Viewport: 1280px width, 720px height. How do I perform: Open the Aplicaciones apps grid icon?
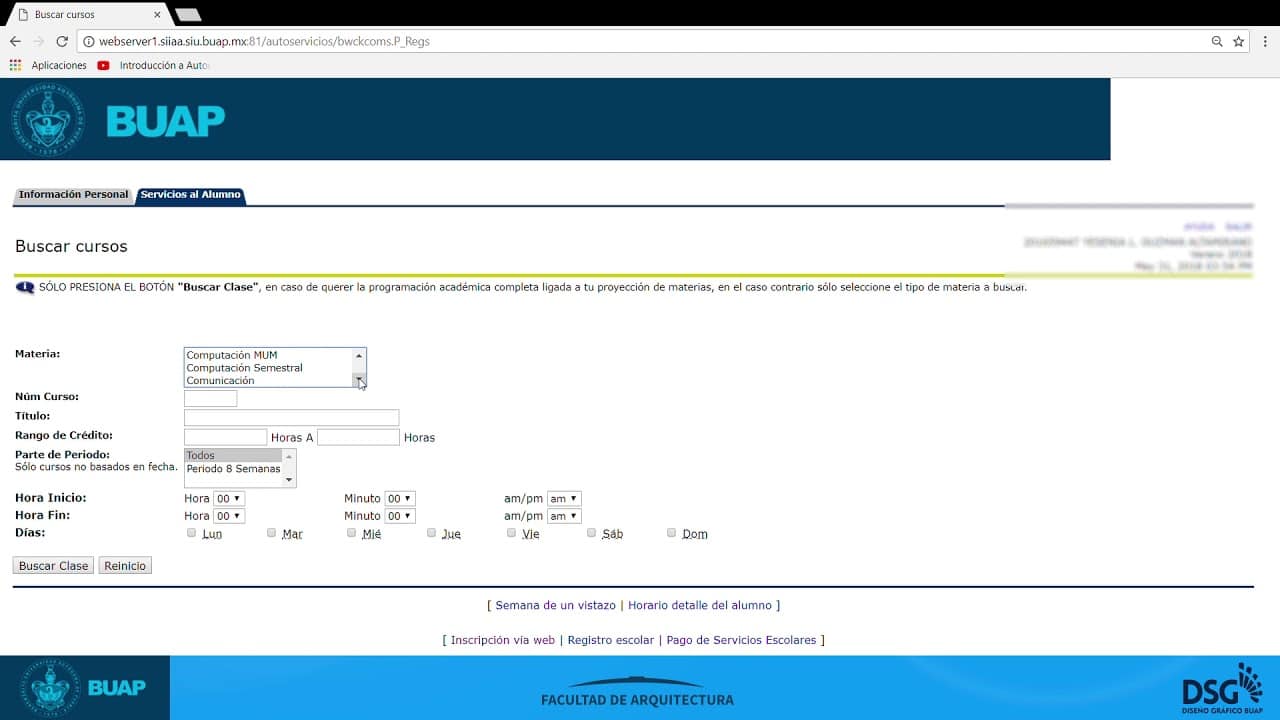pos(15,65)
